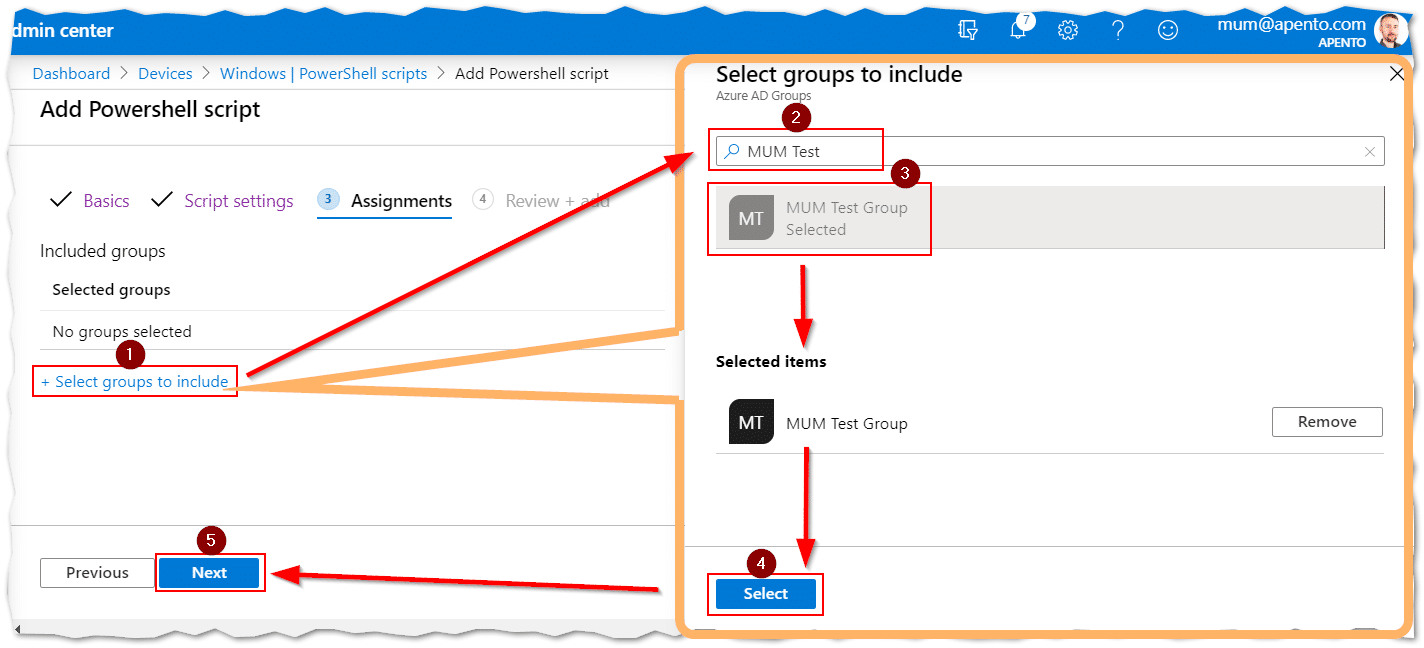Image resolution: width=1424 pixels, height=648 pixels.
Task: Click the MT avatar on the MUM Test Group result
Action: click(x=751, y=216)
